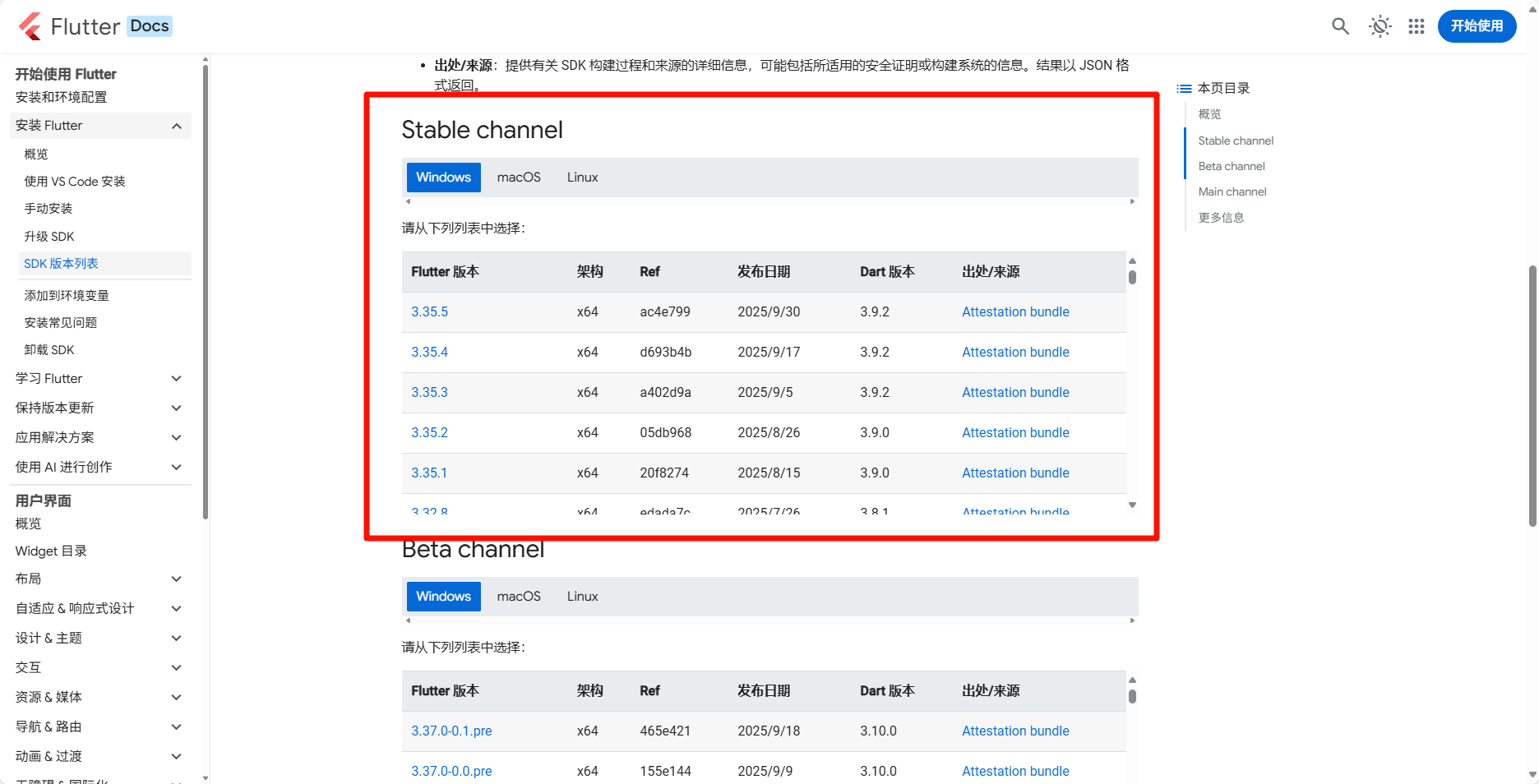Expand the 使用 AI 进行创作 section
Image resolution: width=1539 pixels, height=784 pixels.
tap(176, 468)
